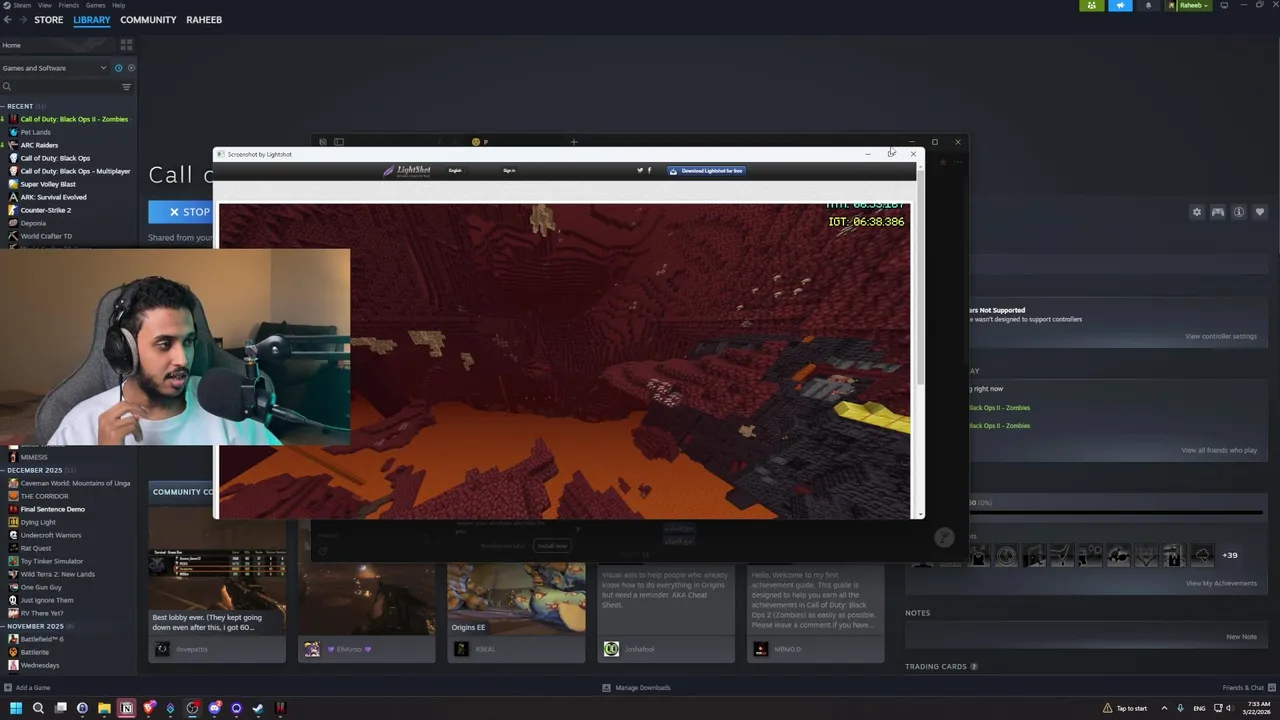Open advanced filter options icon in library
Viewport: 1280px width, 720px height.
click(x=126, y=87)
